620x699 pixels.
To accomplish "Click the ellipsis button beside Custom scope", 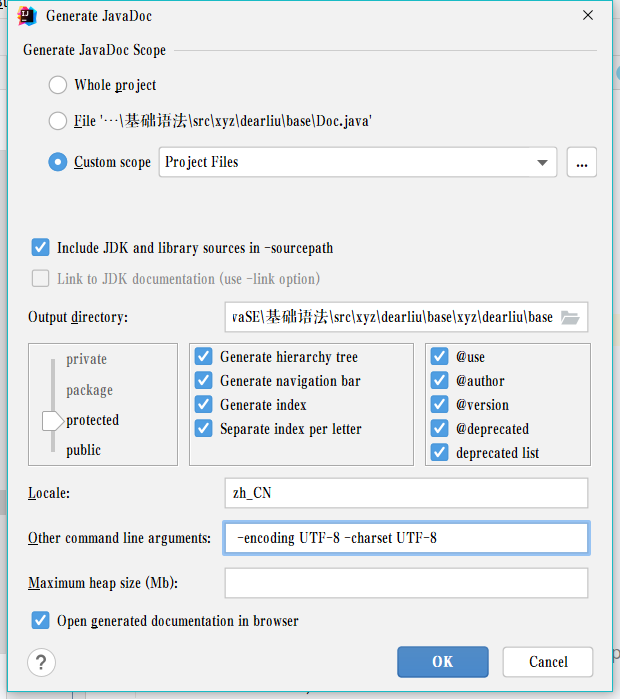I will [x=582, y=162].
